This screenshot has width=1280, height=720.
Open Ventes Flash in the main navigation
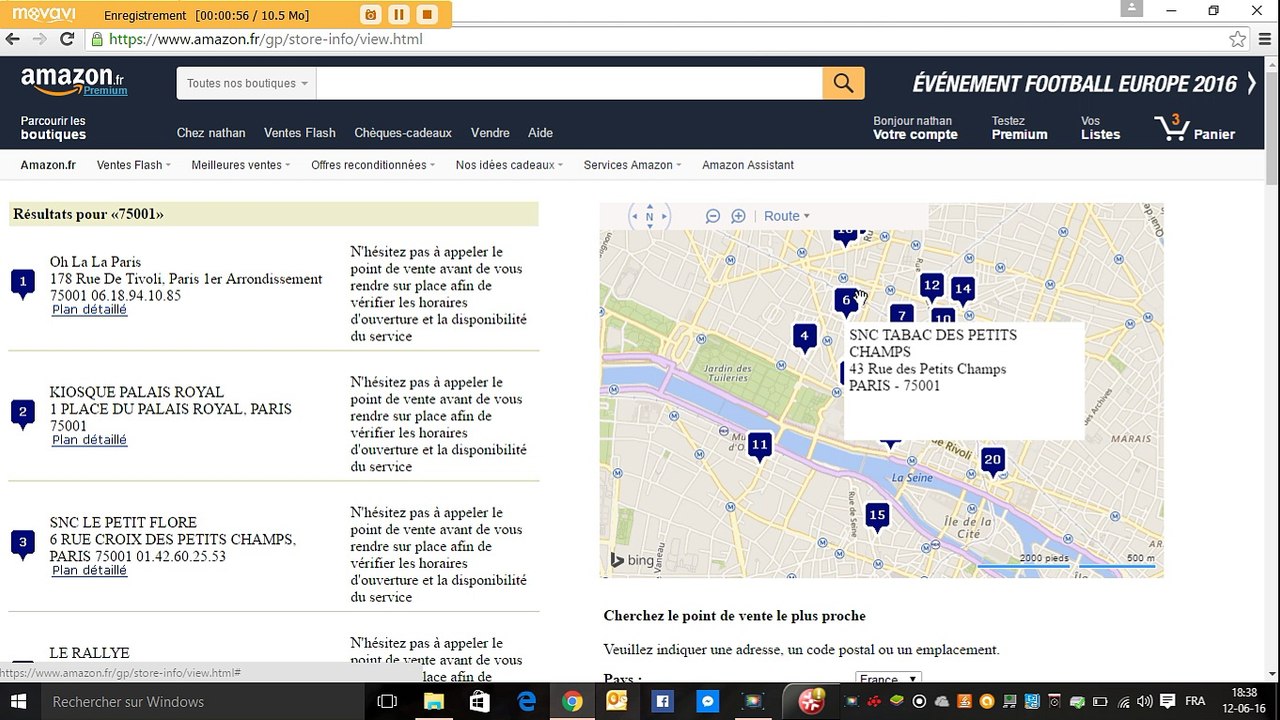(300, 133)
